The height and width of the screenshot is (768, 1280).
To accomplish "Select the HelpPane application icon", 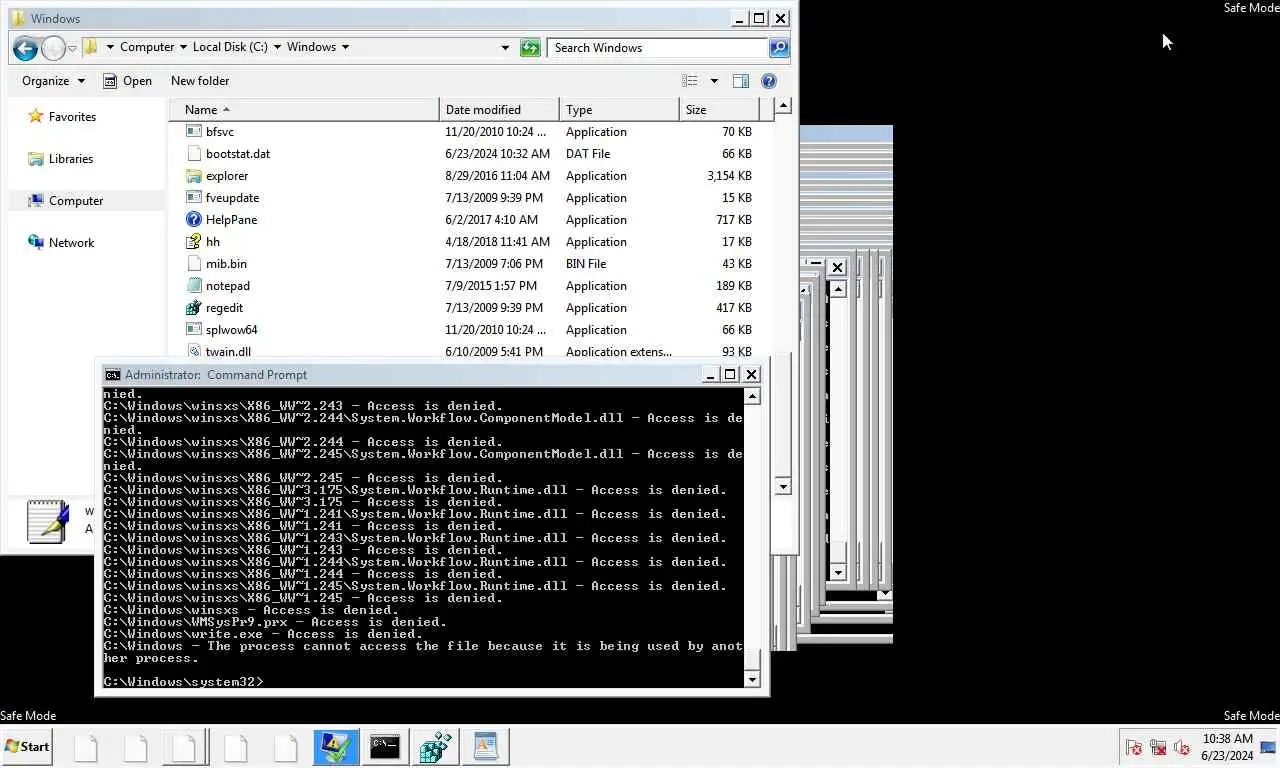I will pyautogui.click(x=194, y=219).
